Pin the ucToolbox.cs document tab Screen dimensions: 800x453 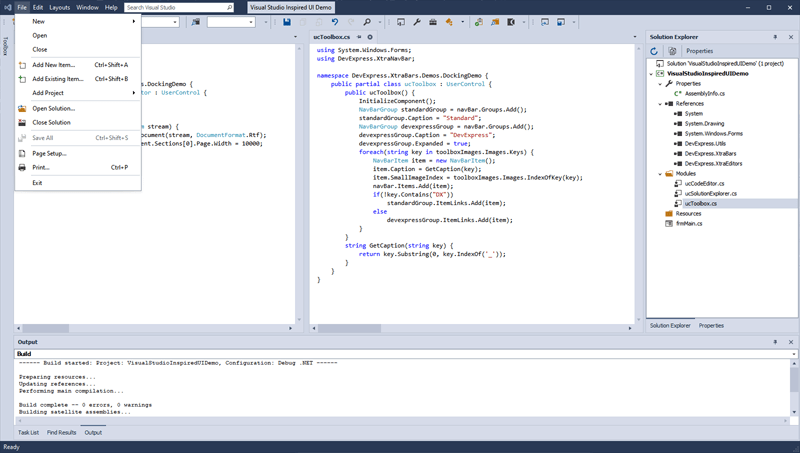(359, 37)
